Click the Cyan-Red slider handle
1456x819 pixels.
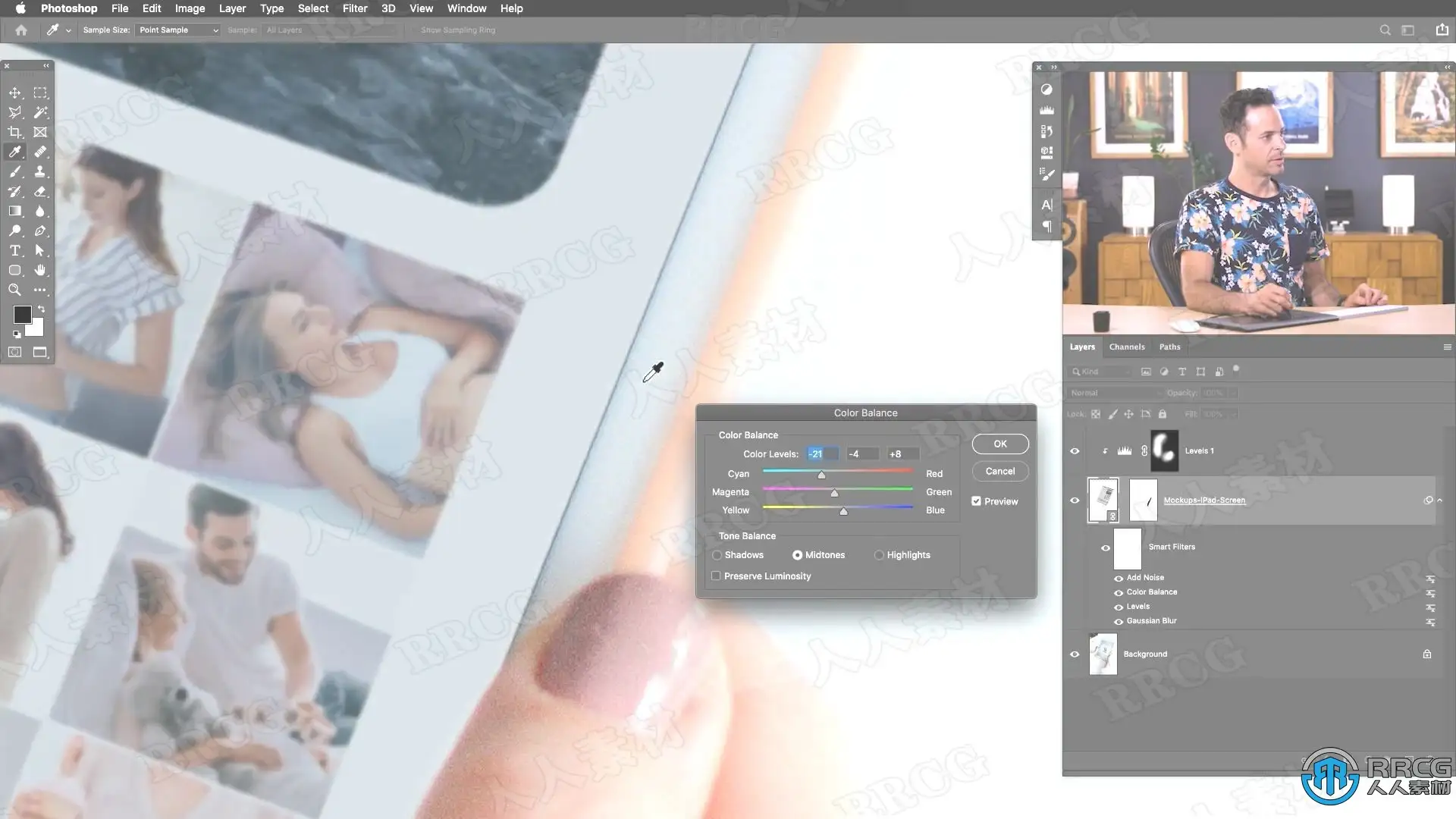point(821,475)
